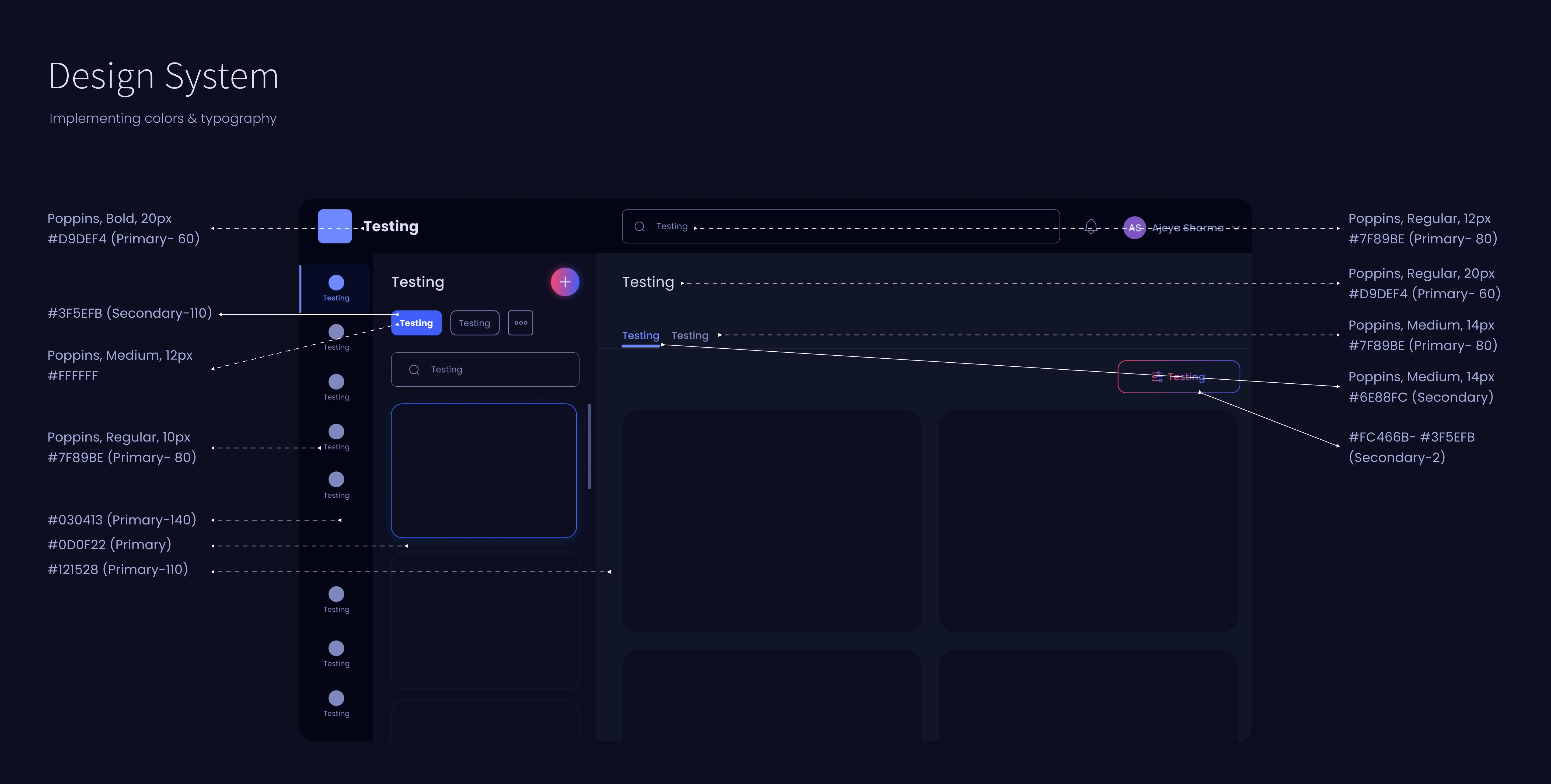Focus the top search bar
Viewport: 1551px width, 784px height.
click(x=840, y=226)
